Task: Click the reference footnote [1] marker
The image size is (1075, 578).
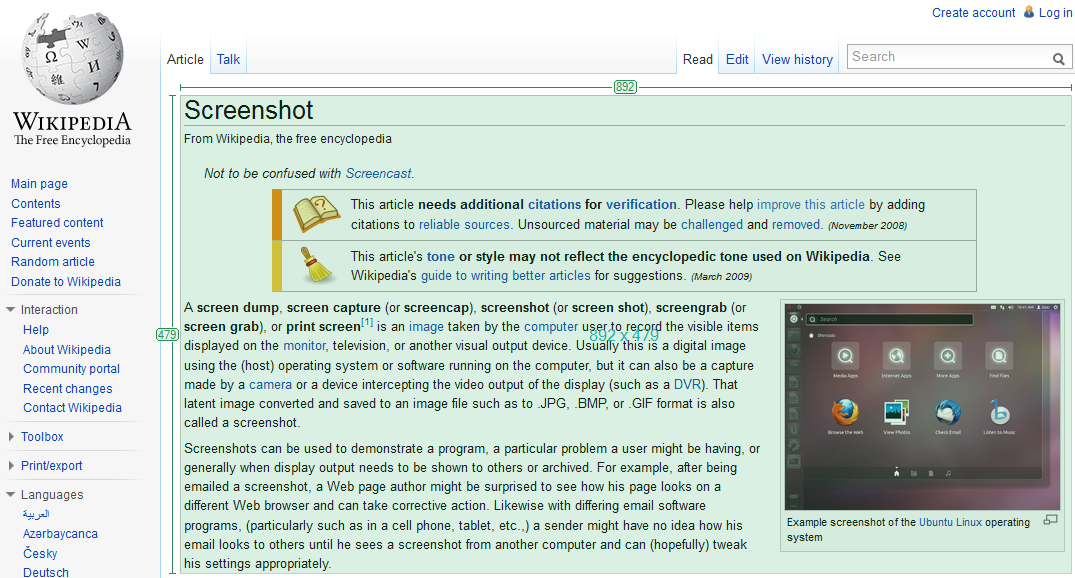Action: (367, 322)
